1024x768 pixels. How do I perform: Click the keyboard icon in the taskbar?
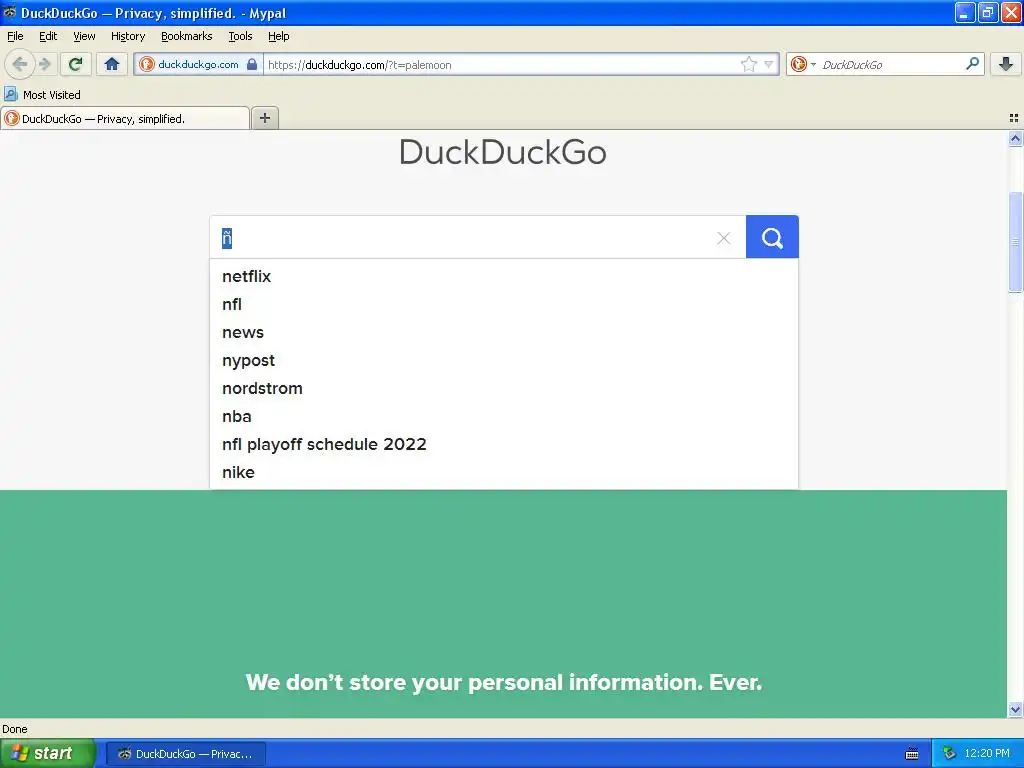(x=912, y=754)
